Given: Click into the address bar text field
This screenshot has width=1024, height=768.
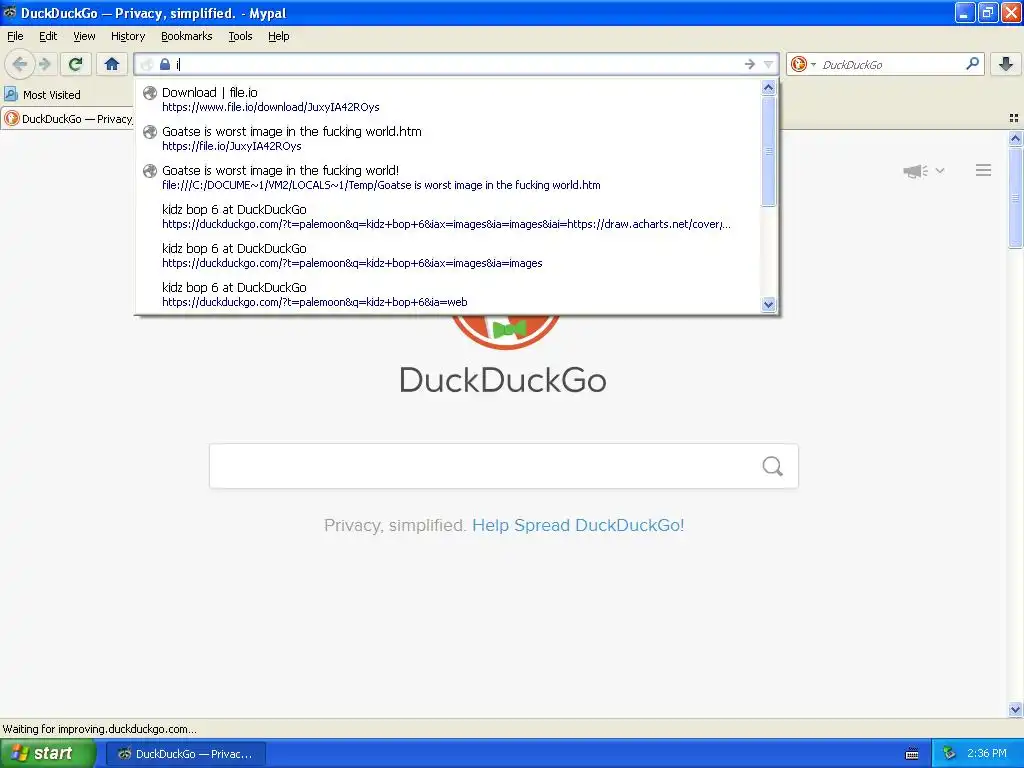Looking at the screenshot, I should pos(457,64).
